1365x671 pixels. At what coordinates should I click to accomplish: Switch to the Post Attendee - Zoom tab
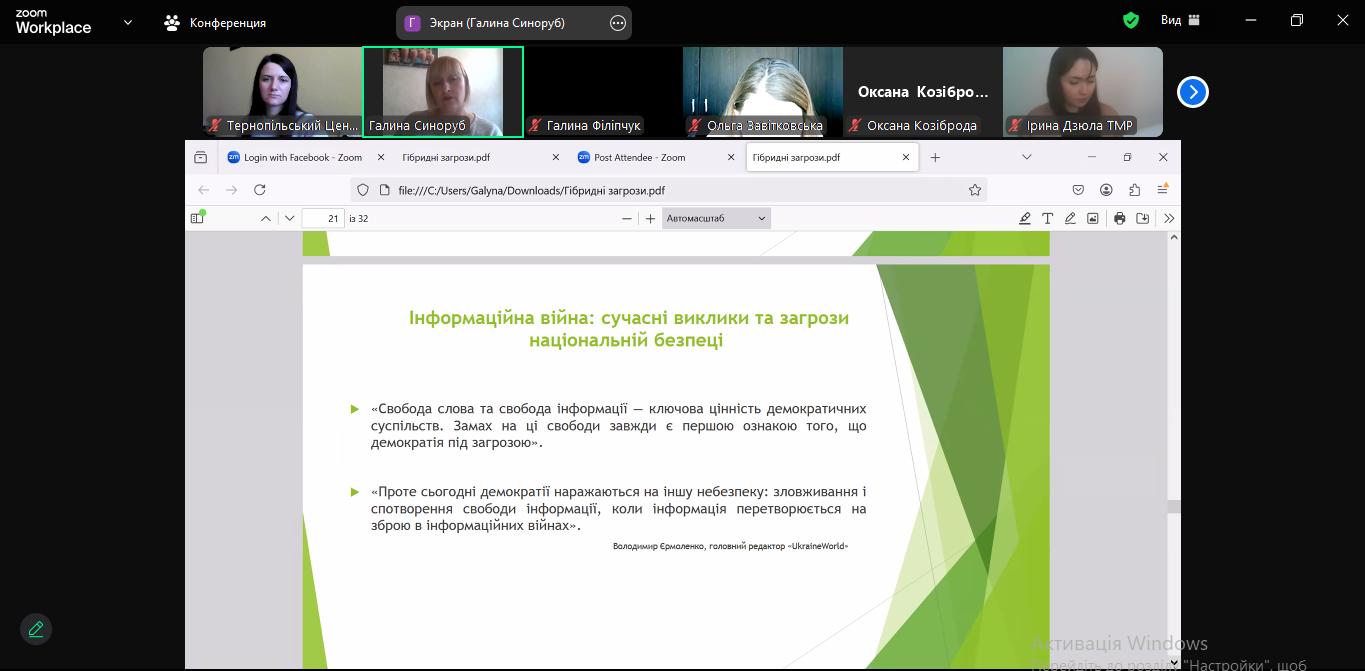point(640,157)
